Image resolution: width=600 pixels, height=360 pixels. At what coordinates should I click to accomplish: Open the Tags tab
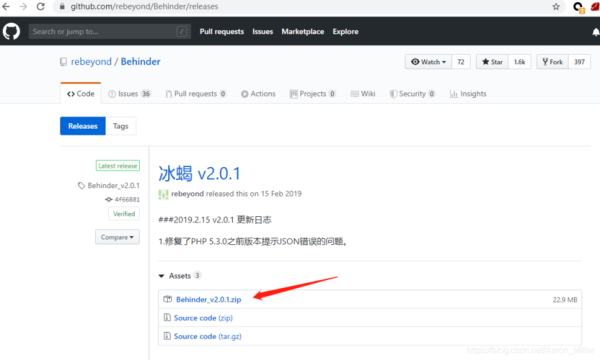click(x=121, y=126)
